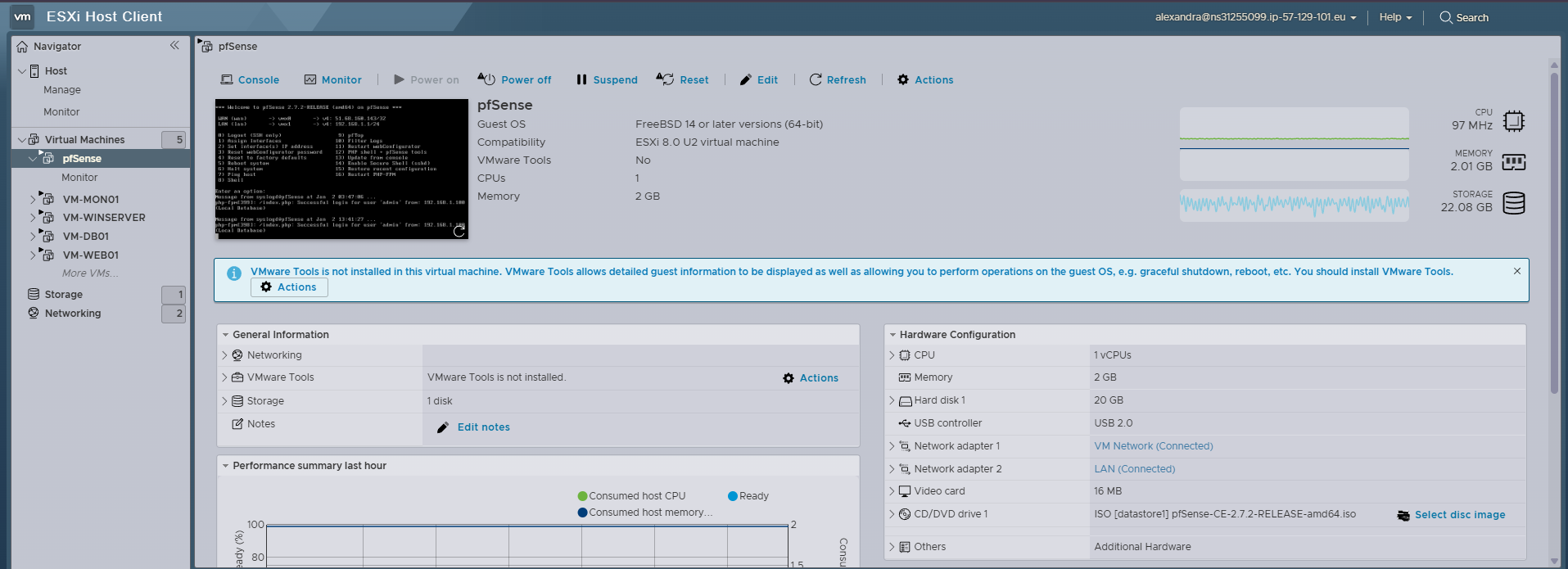Viewport: 1568px width, 569px height.
Task: Select Storage in the Navigator
Action: pos(63,295)
